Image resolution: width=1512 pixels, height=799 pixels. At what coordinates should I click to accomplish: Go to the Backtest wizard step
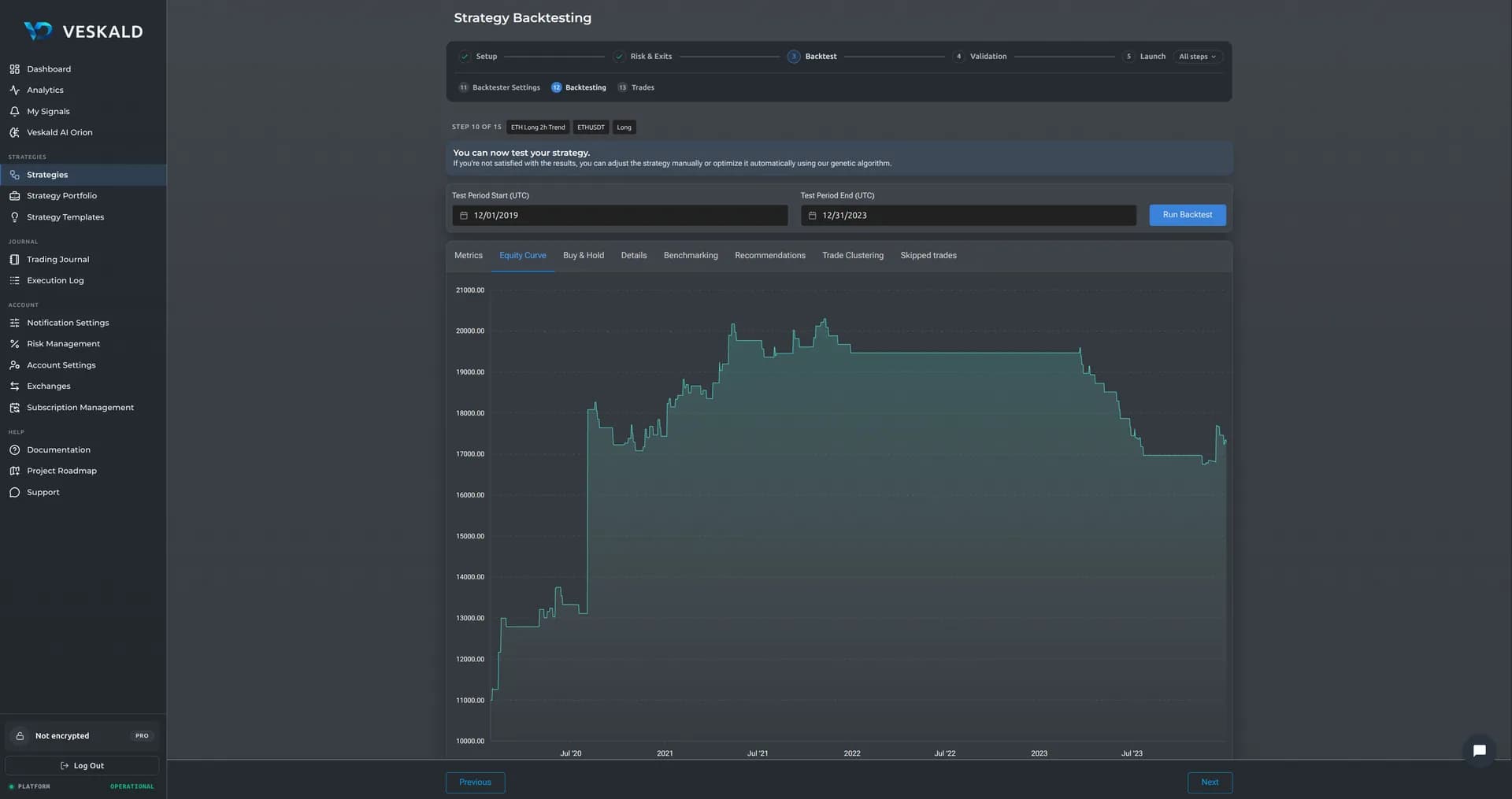click(812, 57)
